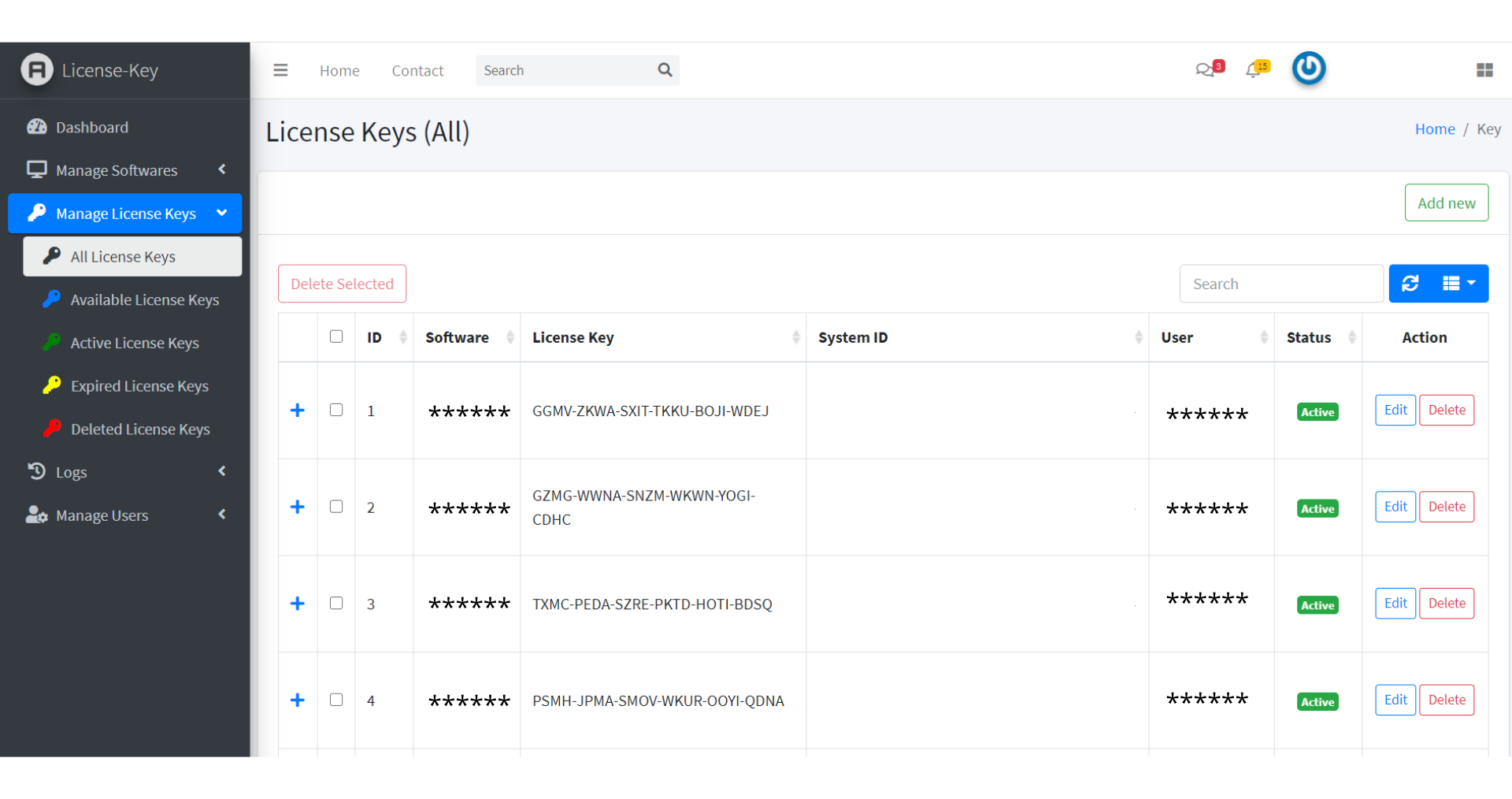Expand the Manage Softwares sidebar menu
Image resolution: width=1512 pixels, height=799 pixels.
click(125, 170)
